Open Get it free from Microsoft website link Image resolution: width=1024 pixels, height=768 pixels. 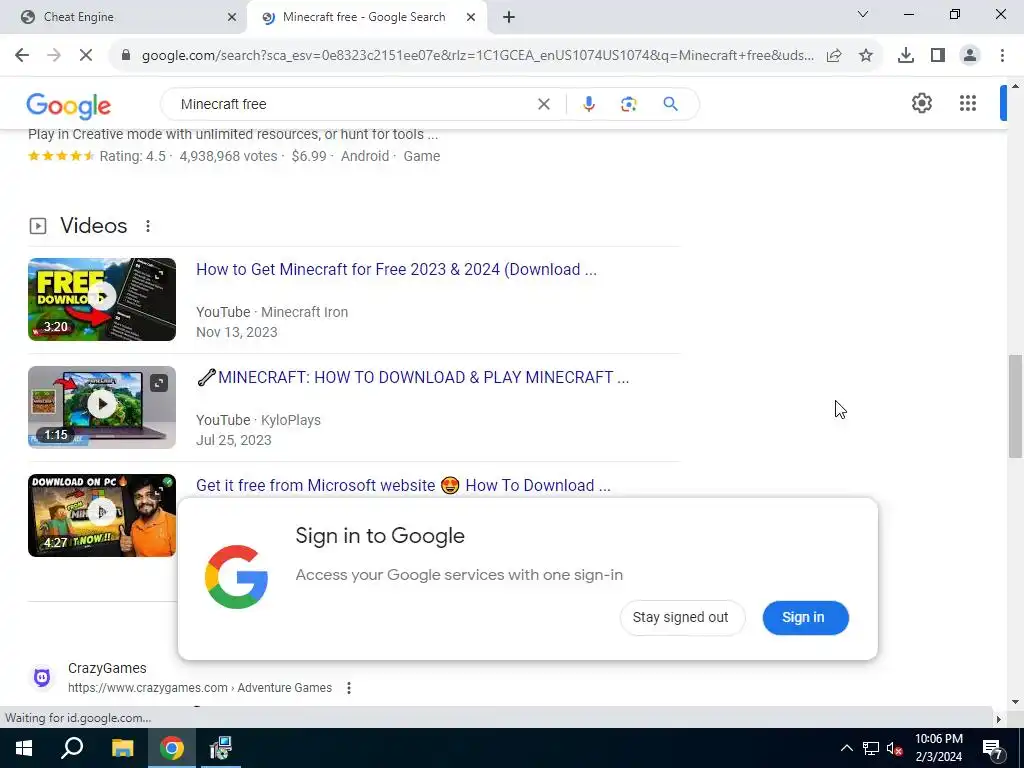(x=403, y=485)
